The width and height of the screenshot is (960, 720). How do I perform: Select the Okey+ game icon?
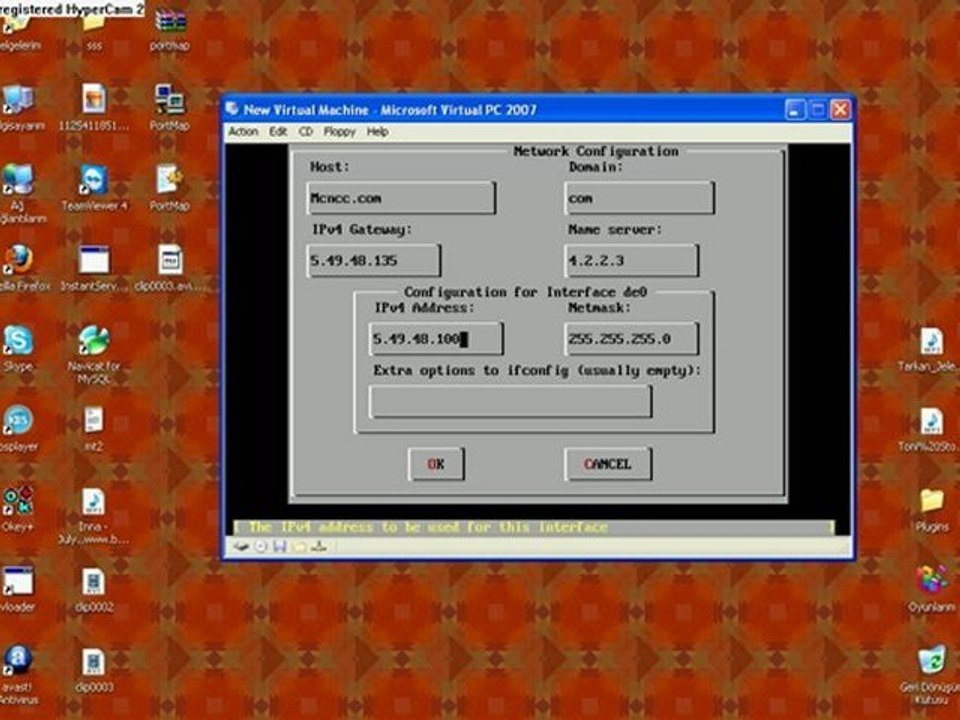(18, 501)
